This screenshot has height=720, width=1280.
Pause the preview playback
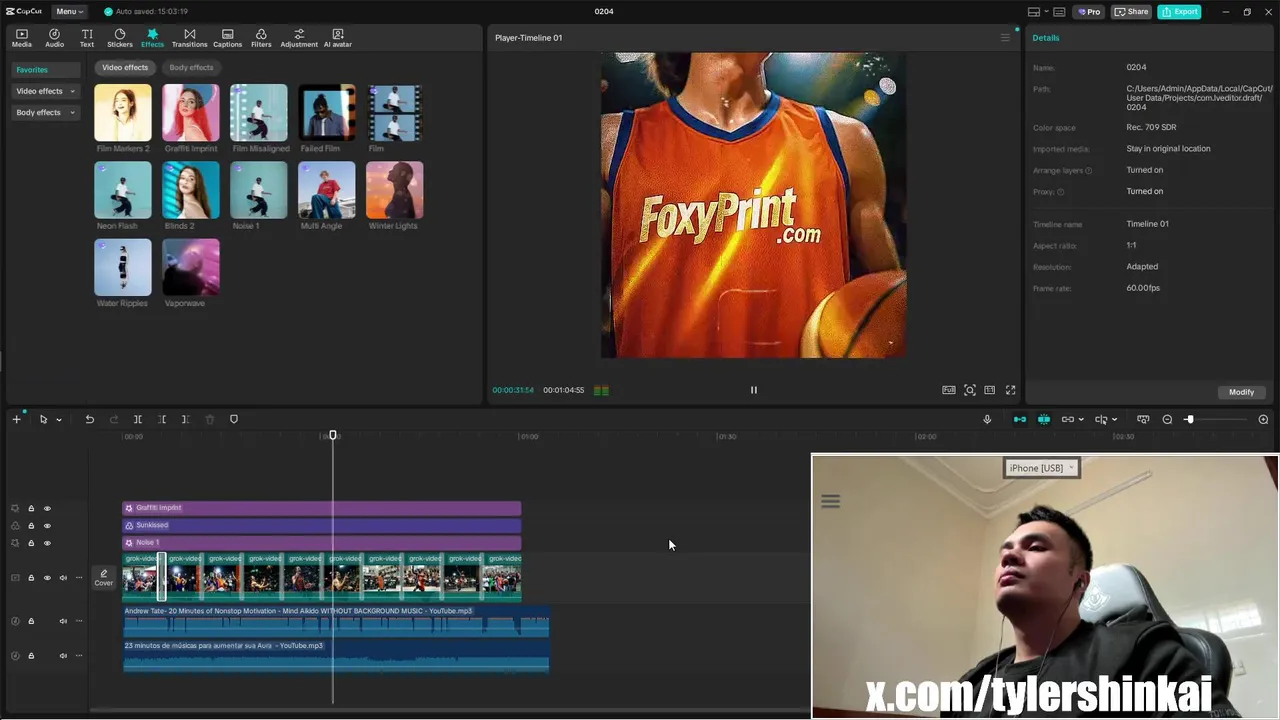point(754,390)
